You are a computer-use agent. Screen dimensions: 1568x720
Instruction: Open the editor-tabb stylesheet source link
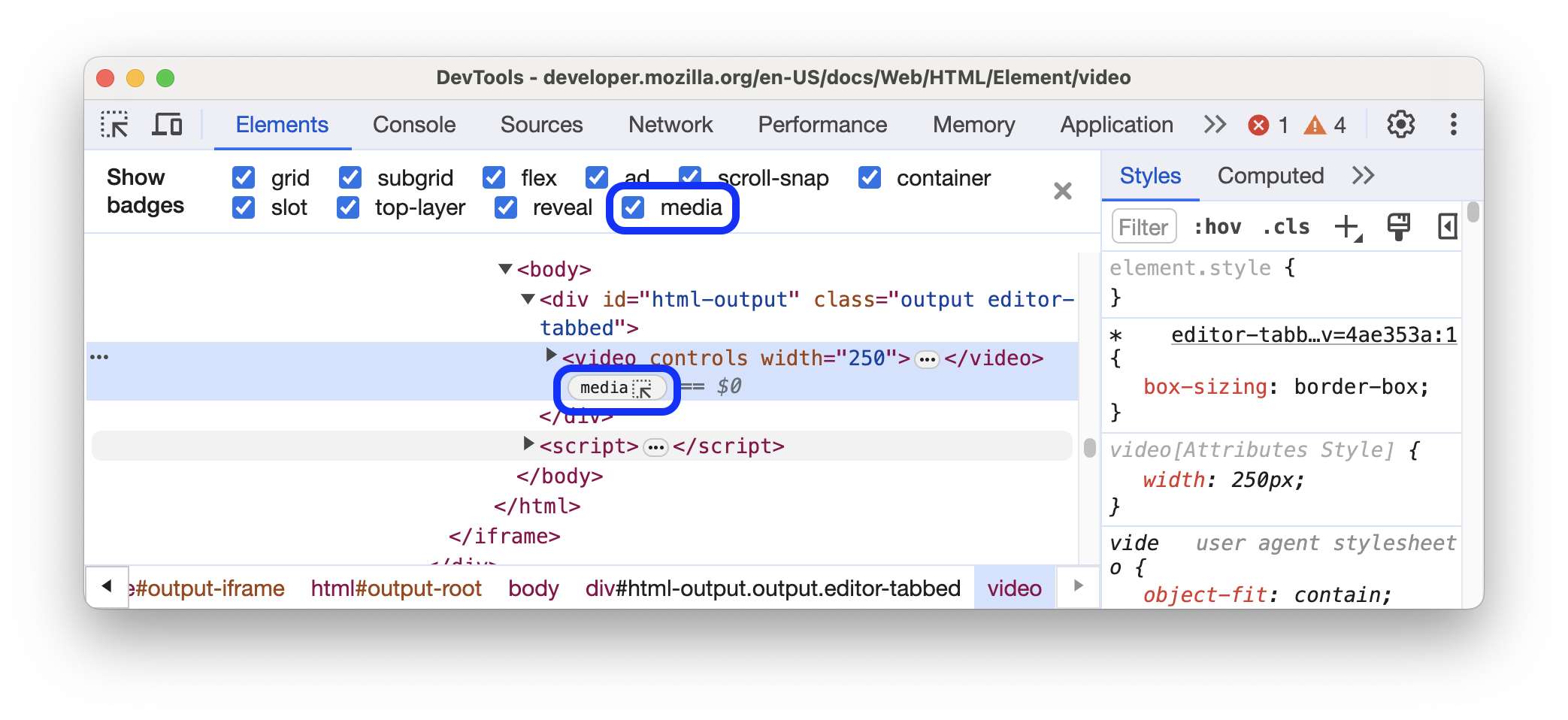point(1313,335)
